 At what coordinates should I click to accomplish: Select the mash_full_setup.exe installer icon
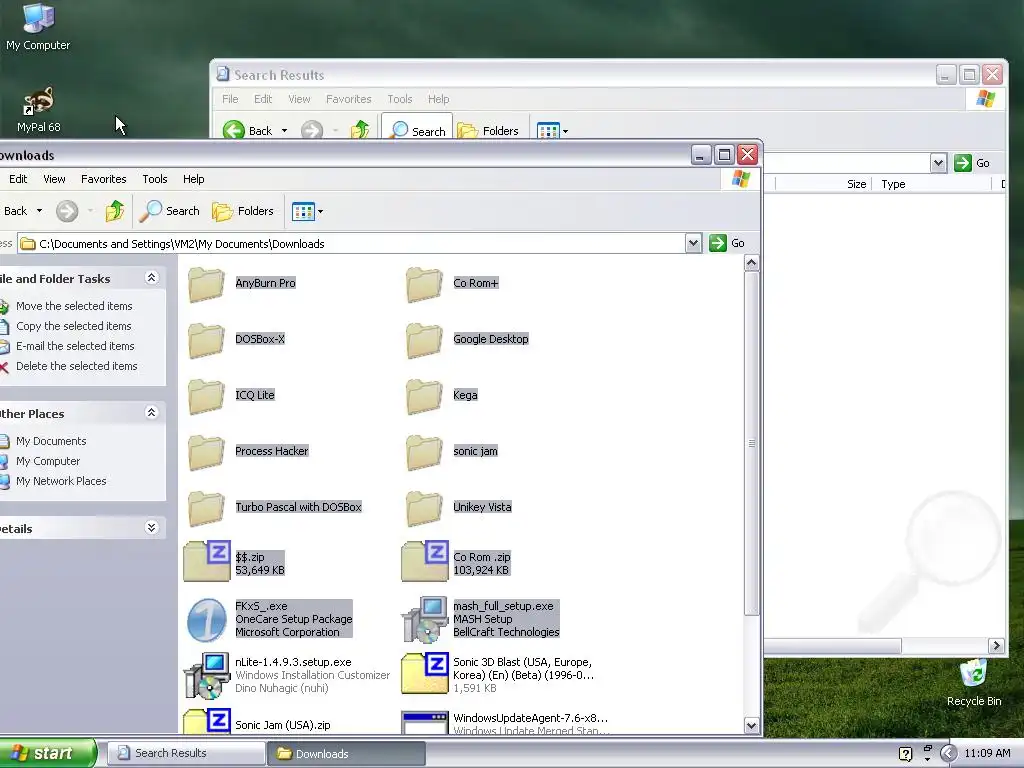click(x=424, y=619)
